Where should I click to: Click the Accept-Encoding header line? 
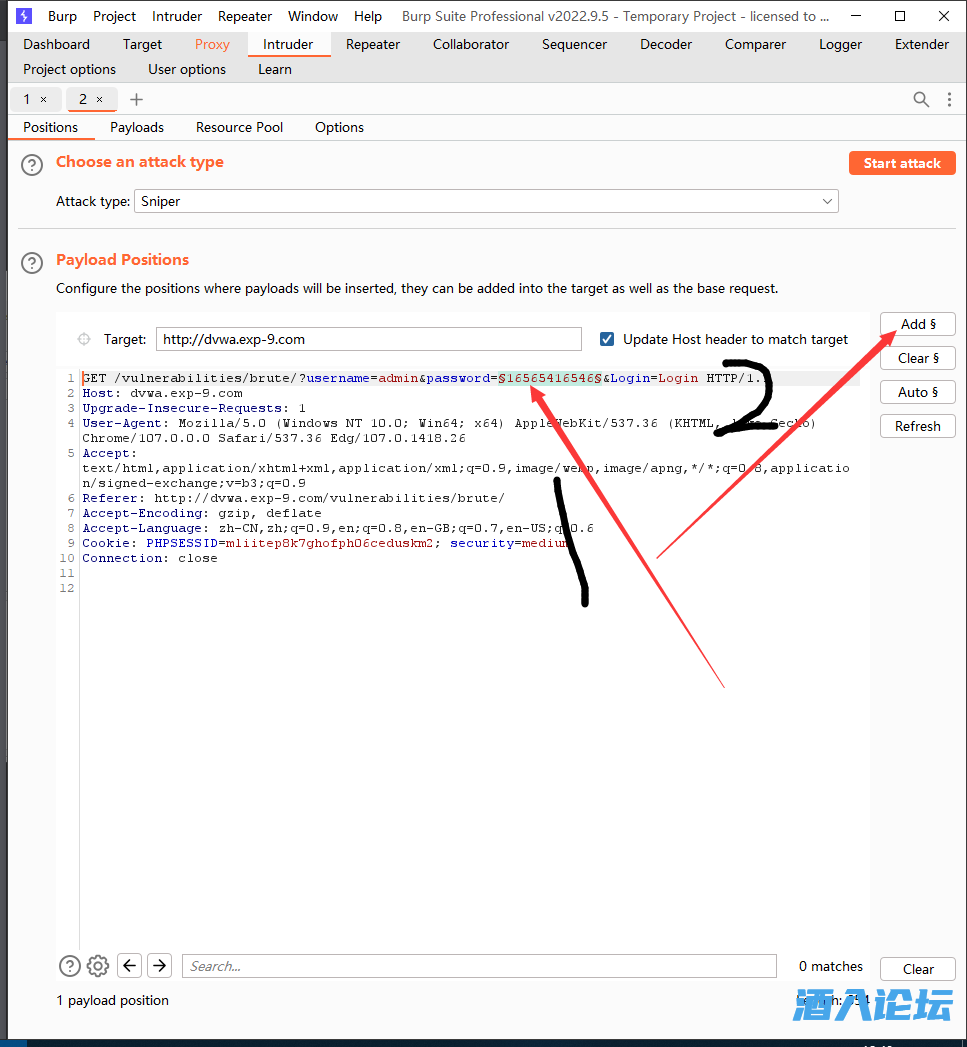click(202, 513)
